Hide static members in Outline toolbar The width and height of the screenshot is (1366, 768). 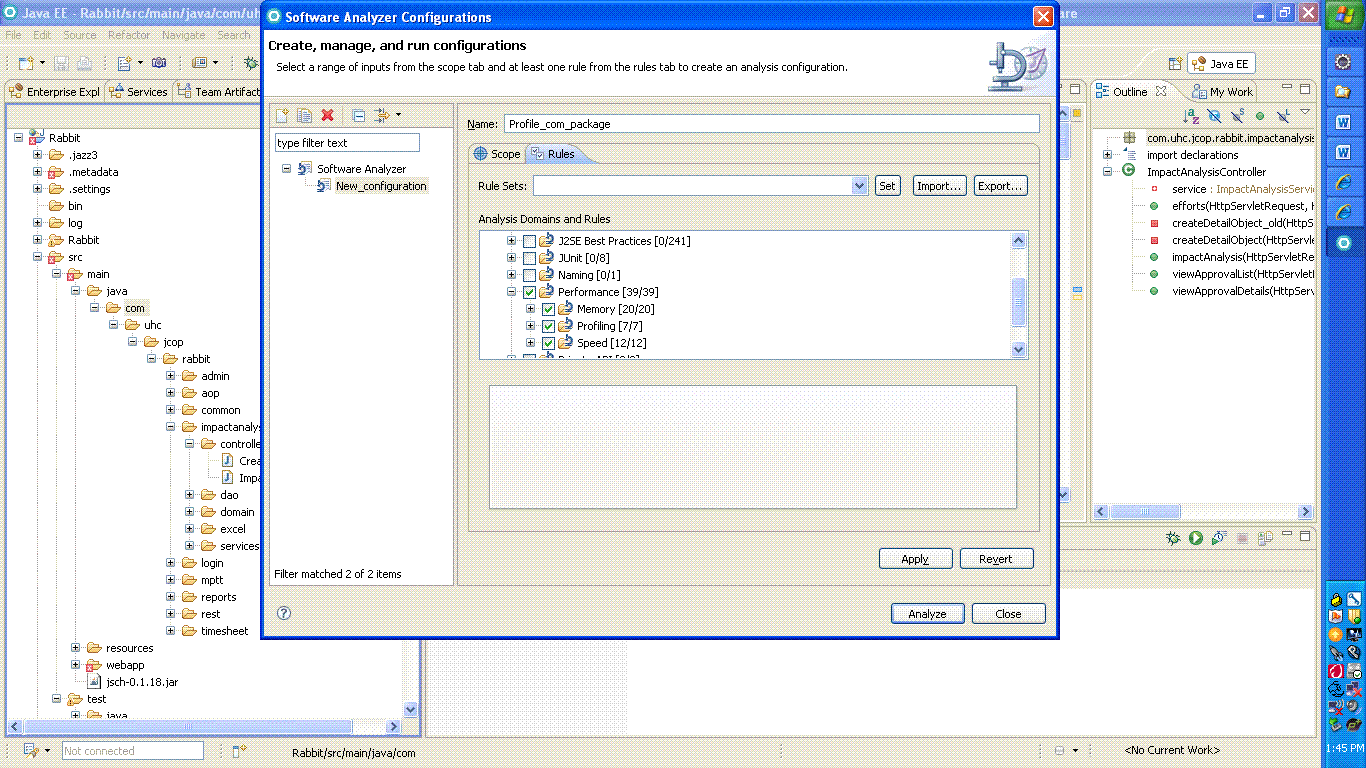[x=1237, y=116]
